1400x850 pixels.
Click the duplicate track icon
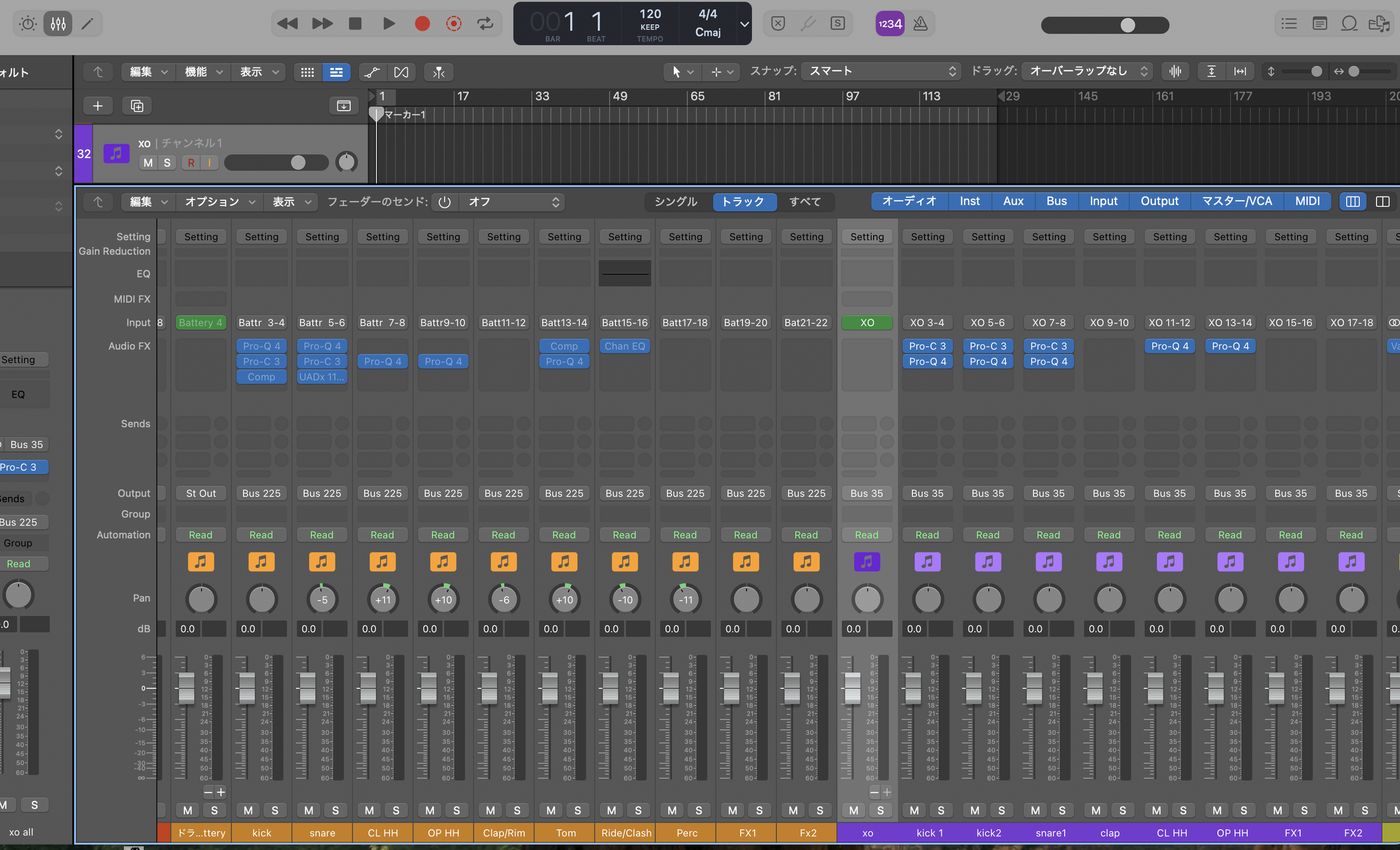click(137, 106)
